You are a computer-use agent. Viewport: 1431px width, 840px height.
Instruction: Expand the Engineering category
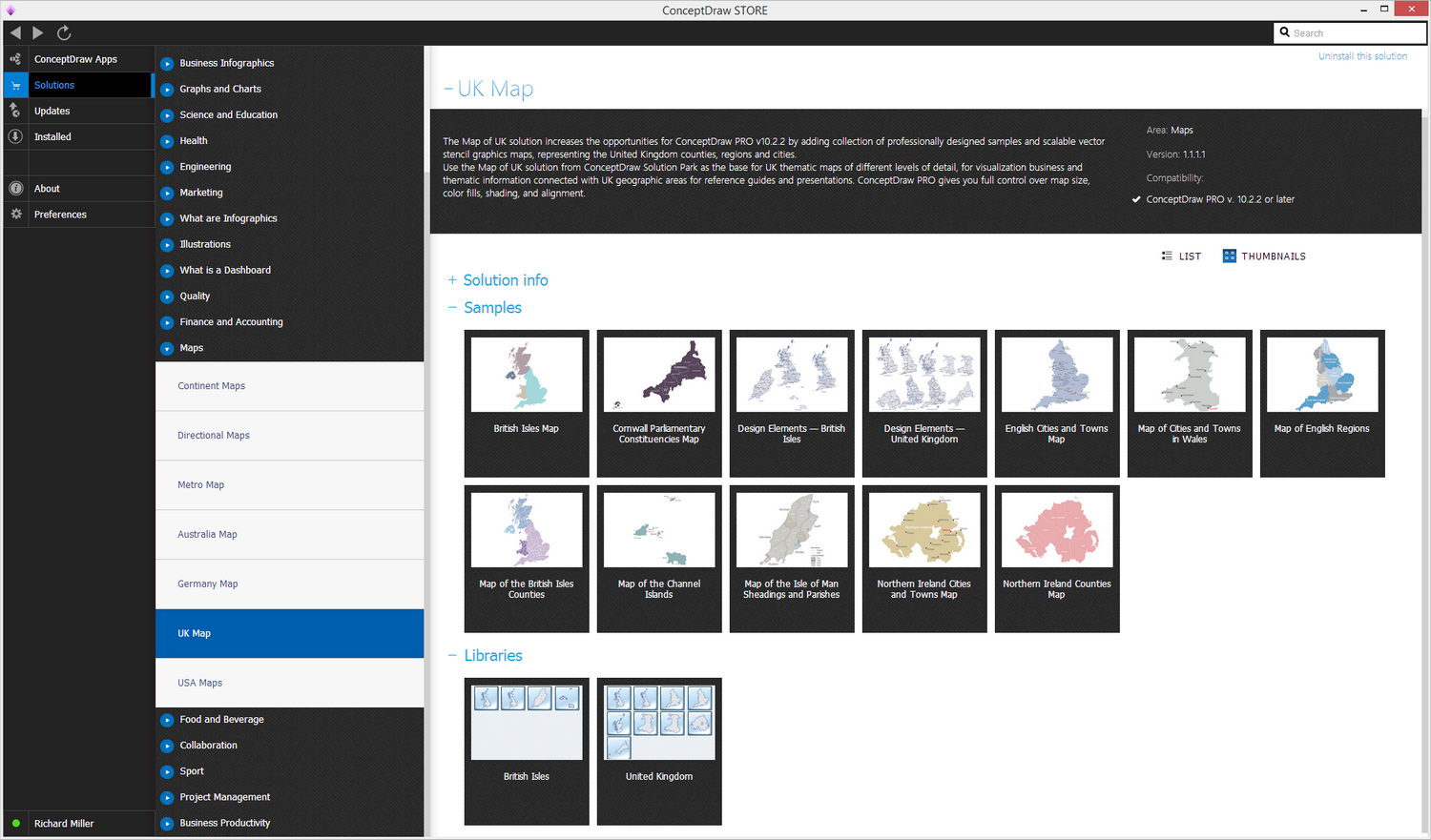(167, 167)
